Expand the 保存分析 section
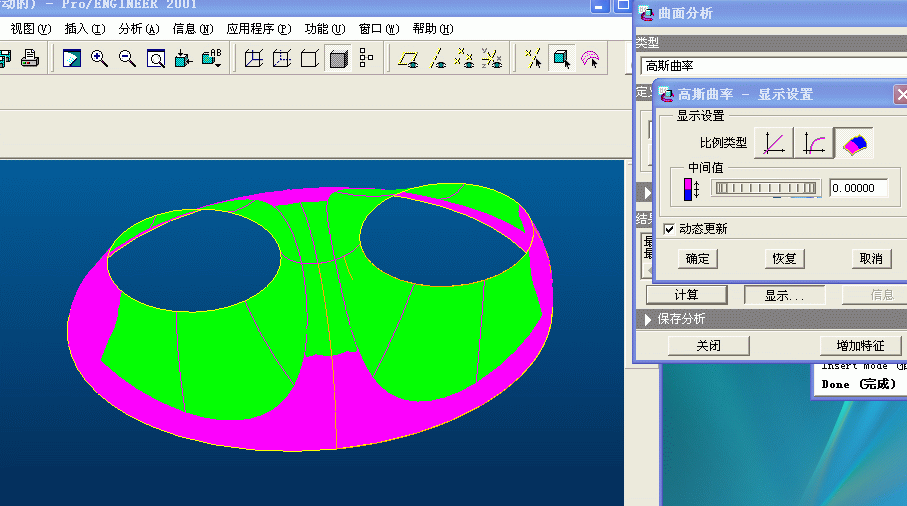Screen dimensions: 907x506 click(648, 319)
